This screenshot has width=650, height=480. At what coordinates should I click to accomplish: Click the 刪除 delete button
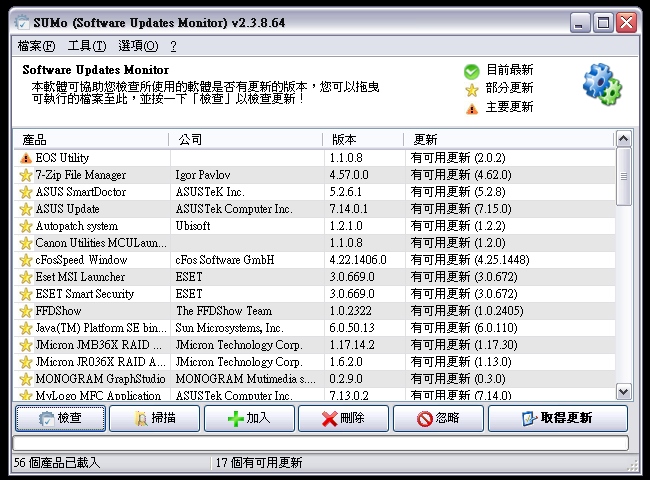click(x=343, y=418)
